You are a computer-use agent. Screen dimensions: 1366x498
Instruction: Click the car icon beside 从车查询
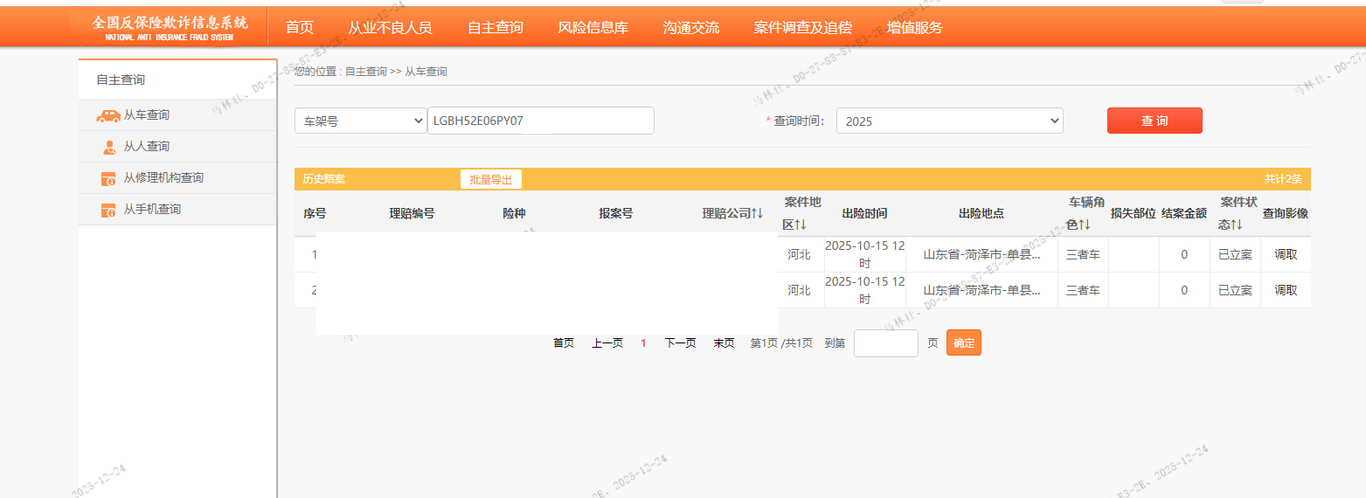108,116
